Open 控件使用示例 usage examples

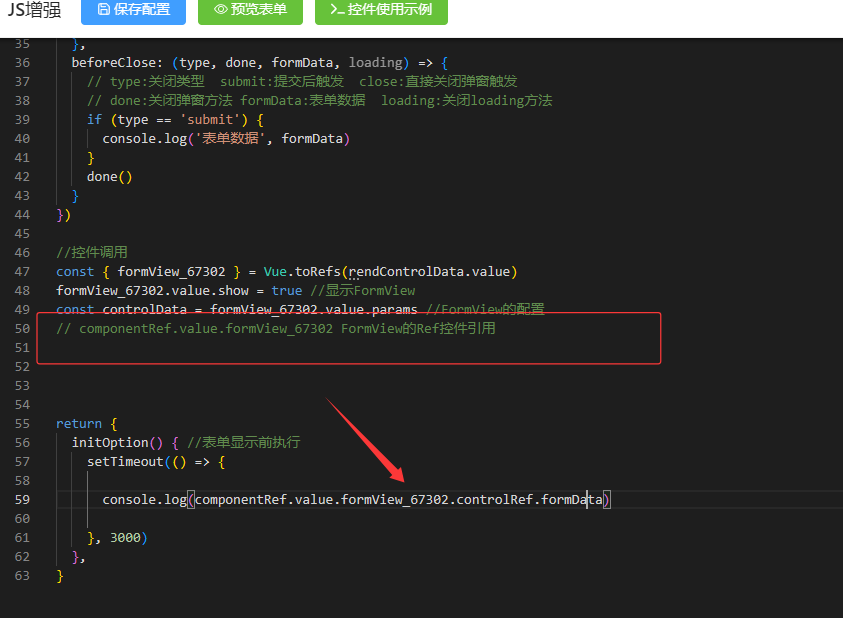pos(381,10)
